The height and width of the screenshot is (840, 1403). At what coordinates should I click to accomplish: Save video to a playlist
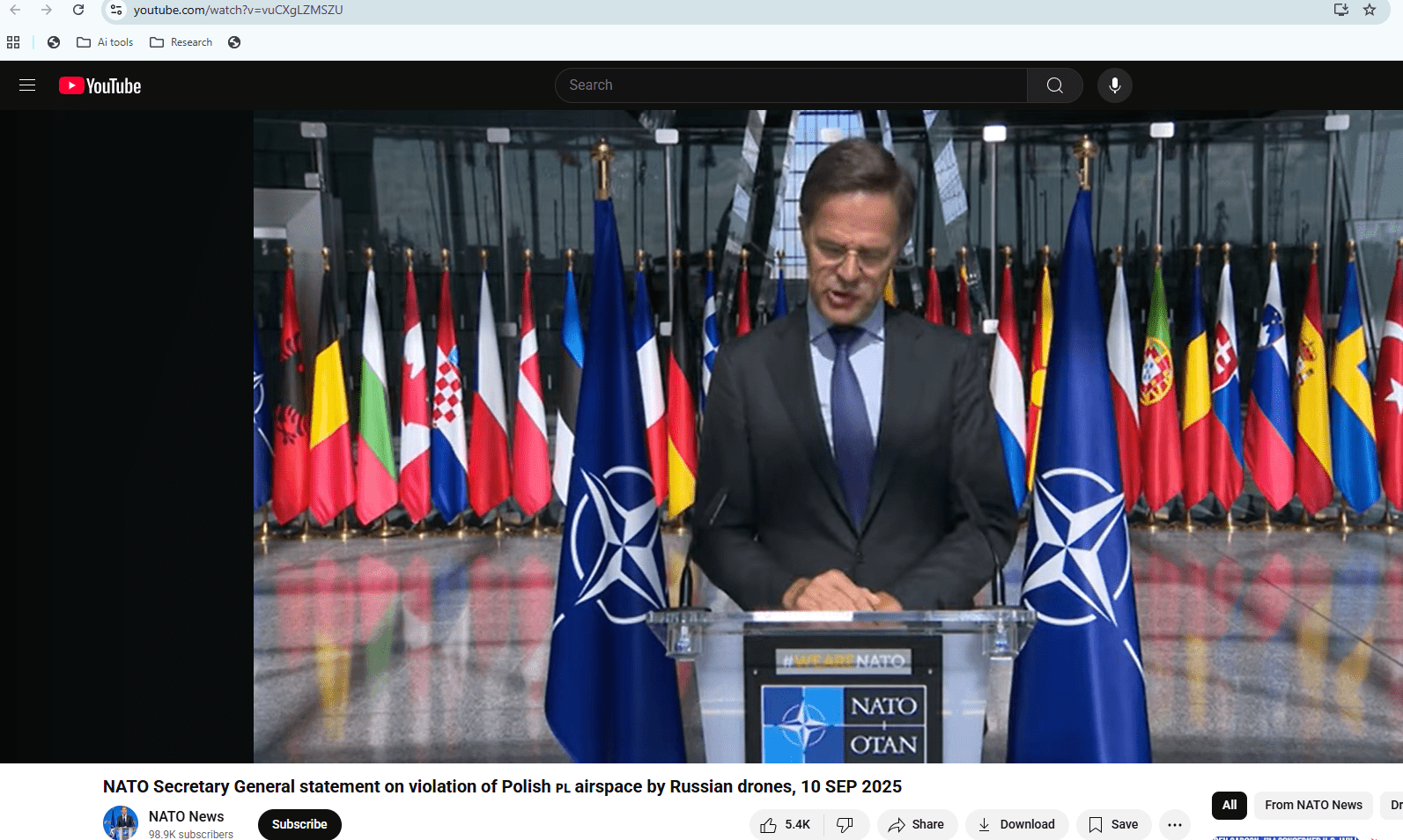pyautogui.click(x=1113, y=824)
